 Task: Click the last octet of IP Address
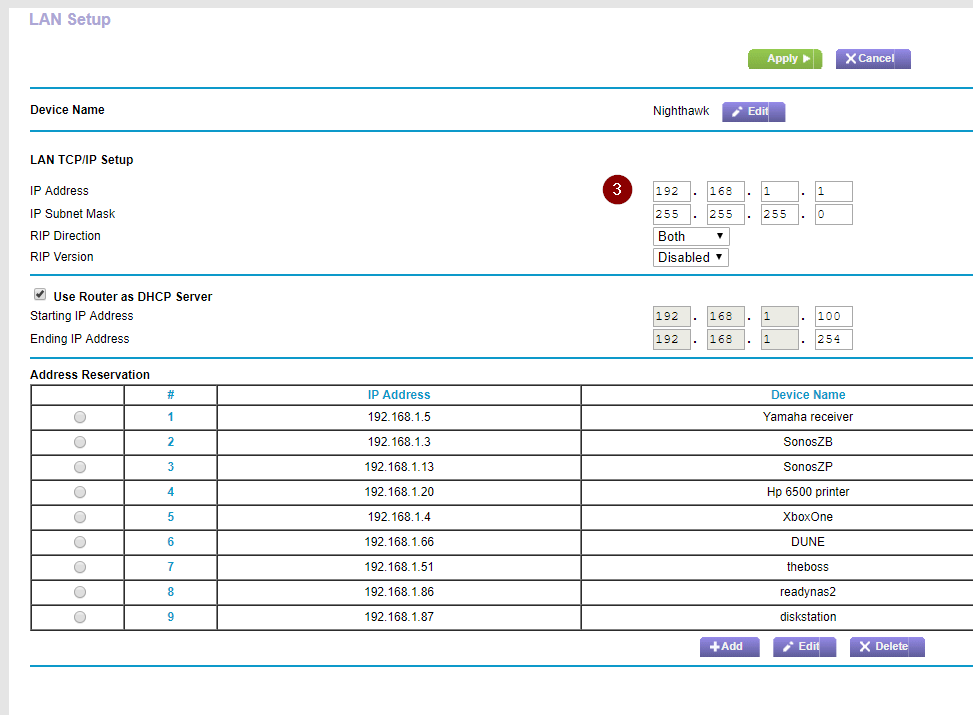point(833,192)
